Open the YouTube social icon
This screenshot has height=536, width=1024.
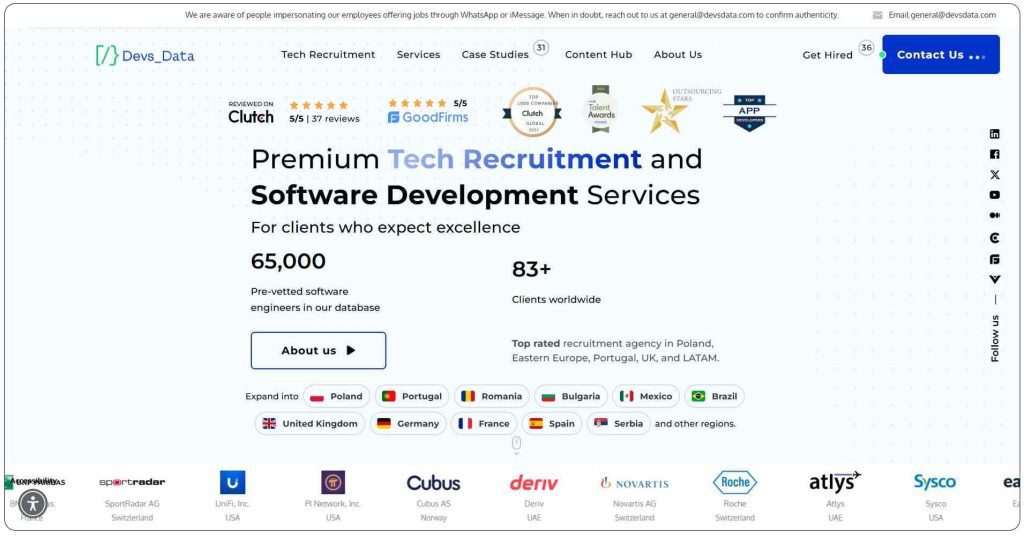pos(994,195)
